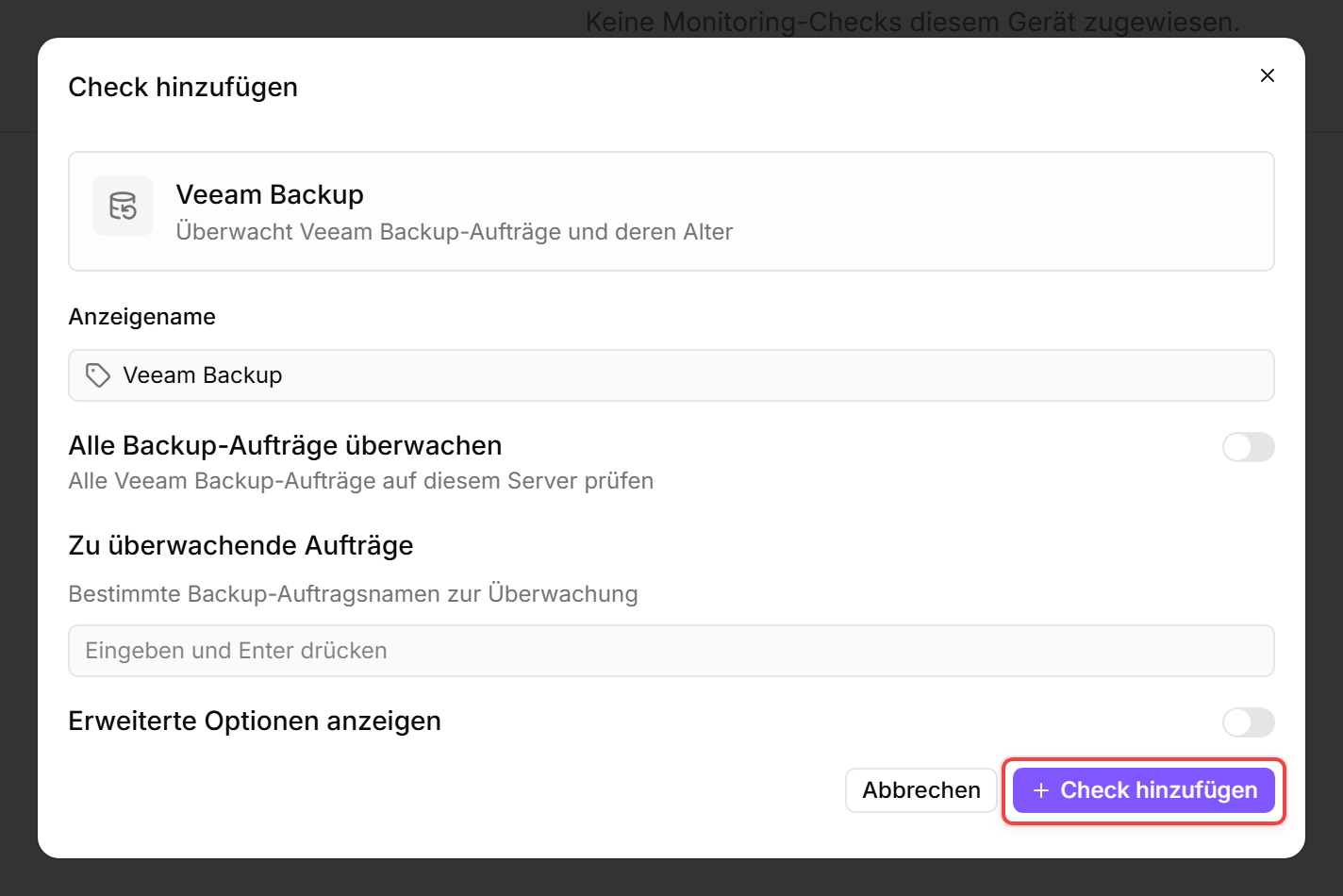Click the Abbrechen button
The height and width of the screenshot is (896, 1343).
coord(921,790)
